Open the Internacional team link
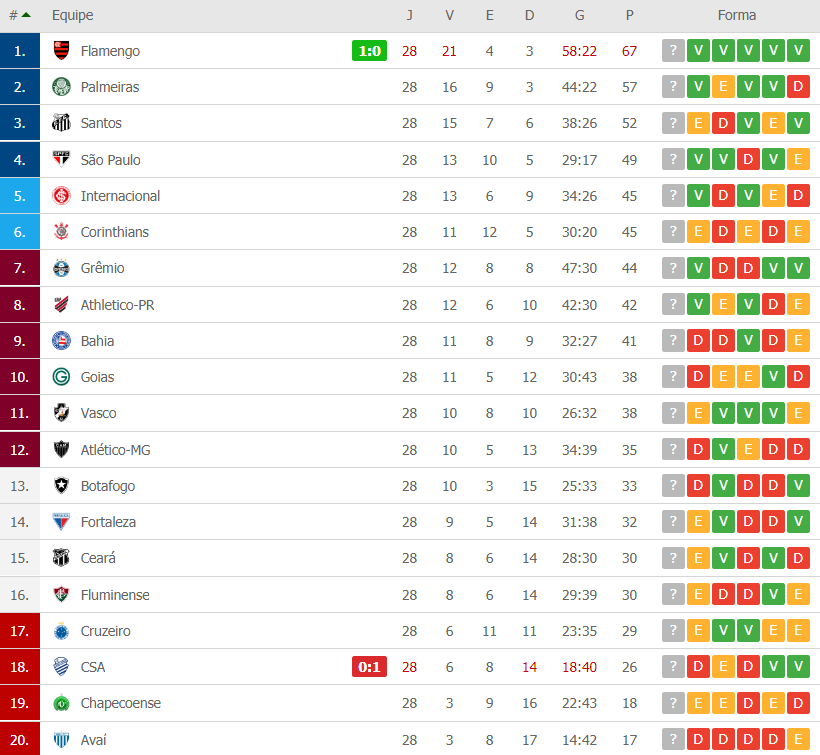Screen dimensions: 820x755 [x=120, y=196]
